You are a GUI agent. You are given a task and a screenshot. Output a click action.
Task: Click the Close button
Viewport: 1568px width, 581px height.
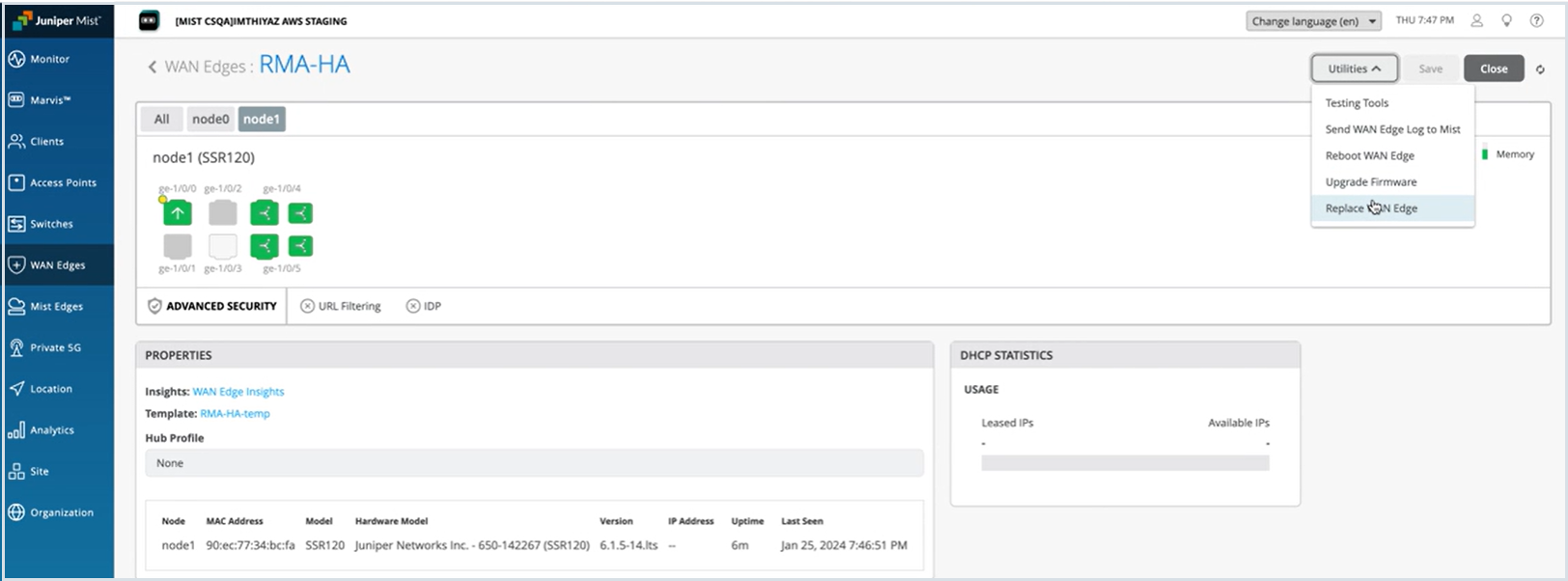(x=1494, y=69)
